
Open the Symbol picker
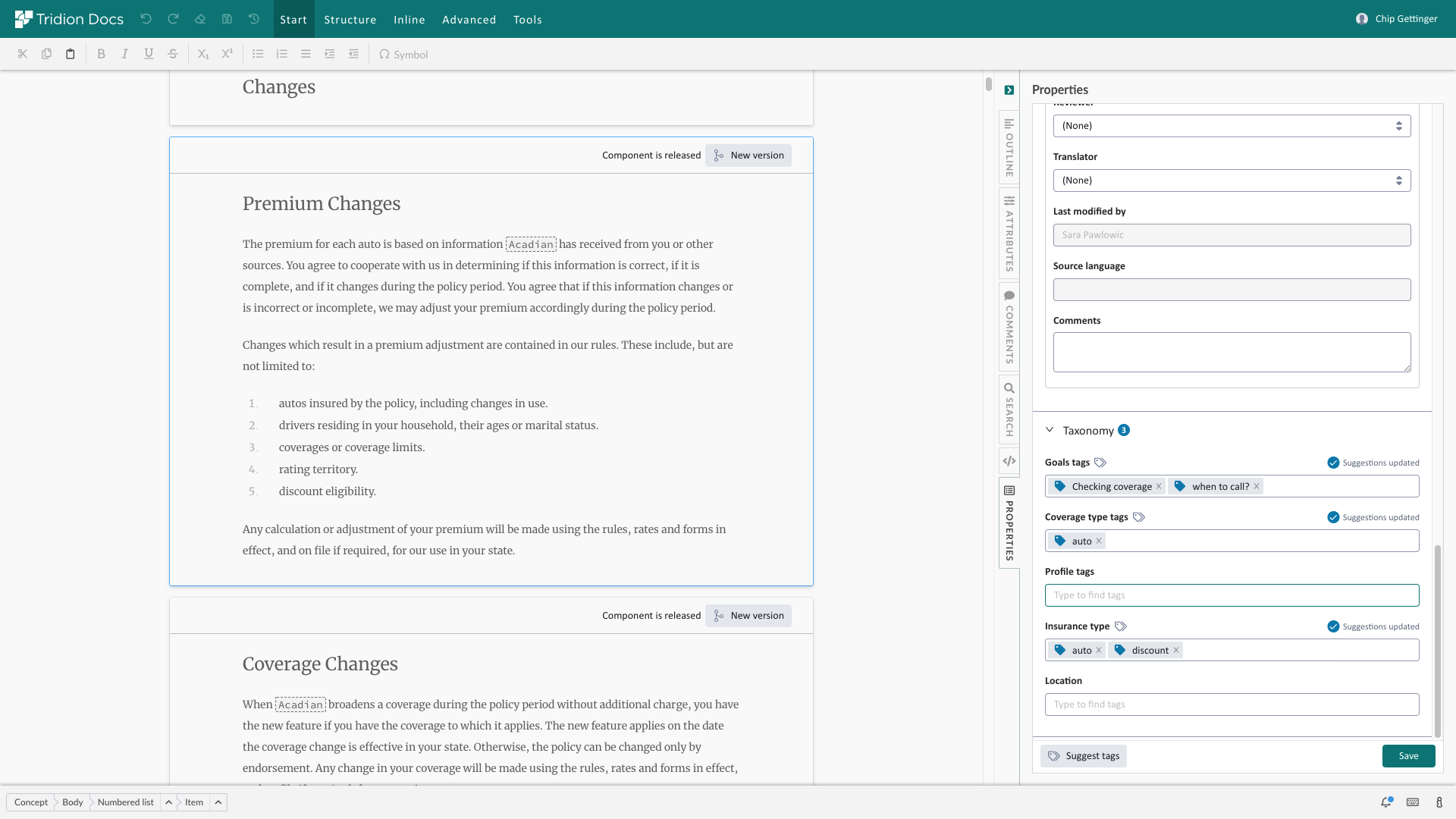(x=403, y=55)
